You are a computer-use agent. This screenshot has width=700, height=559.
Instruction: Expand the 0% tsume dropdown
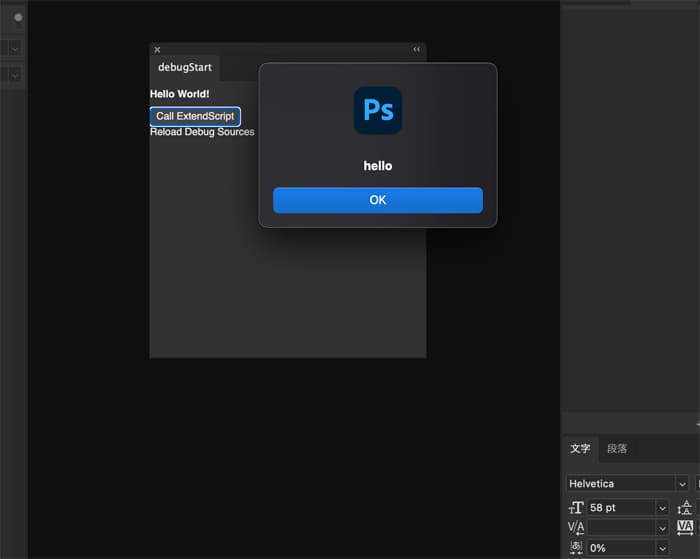point(662,548)
